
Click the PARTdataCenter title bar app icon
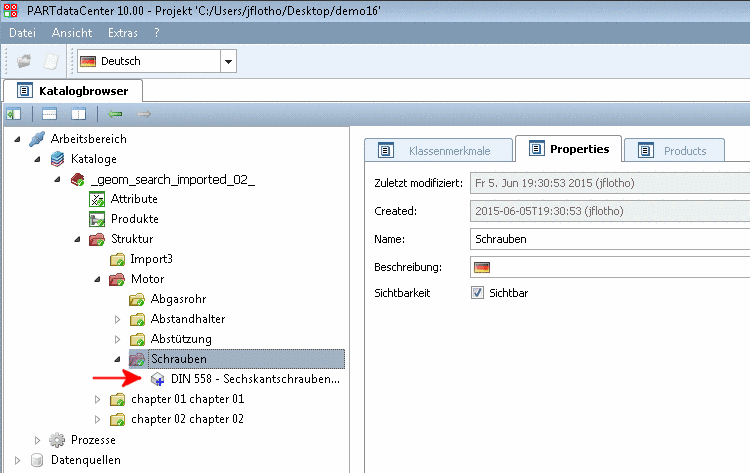pos(11,11)
